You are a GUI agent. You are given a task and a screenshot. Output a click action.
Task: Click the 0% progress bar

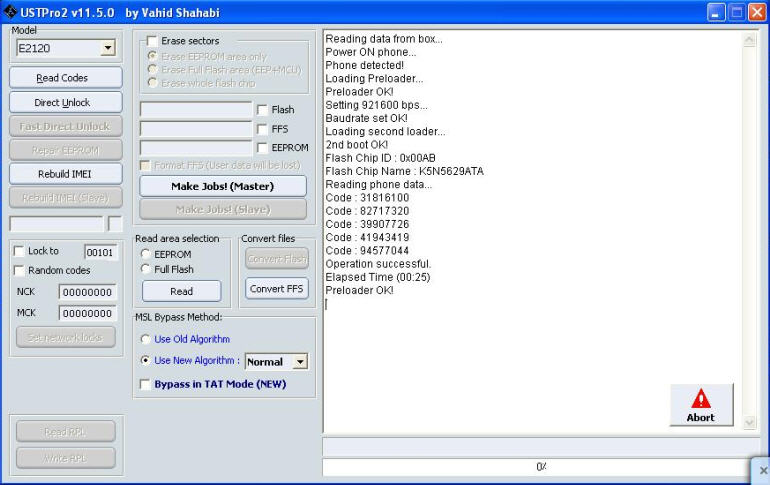click(x=541, y=467)
